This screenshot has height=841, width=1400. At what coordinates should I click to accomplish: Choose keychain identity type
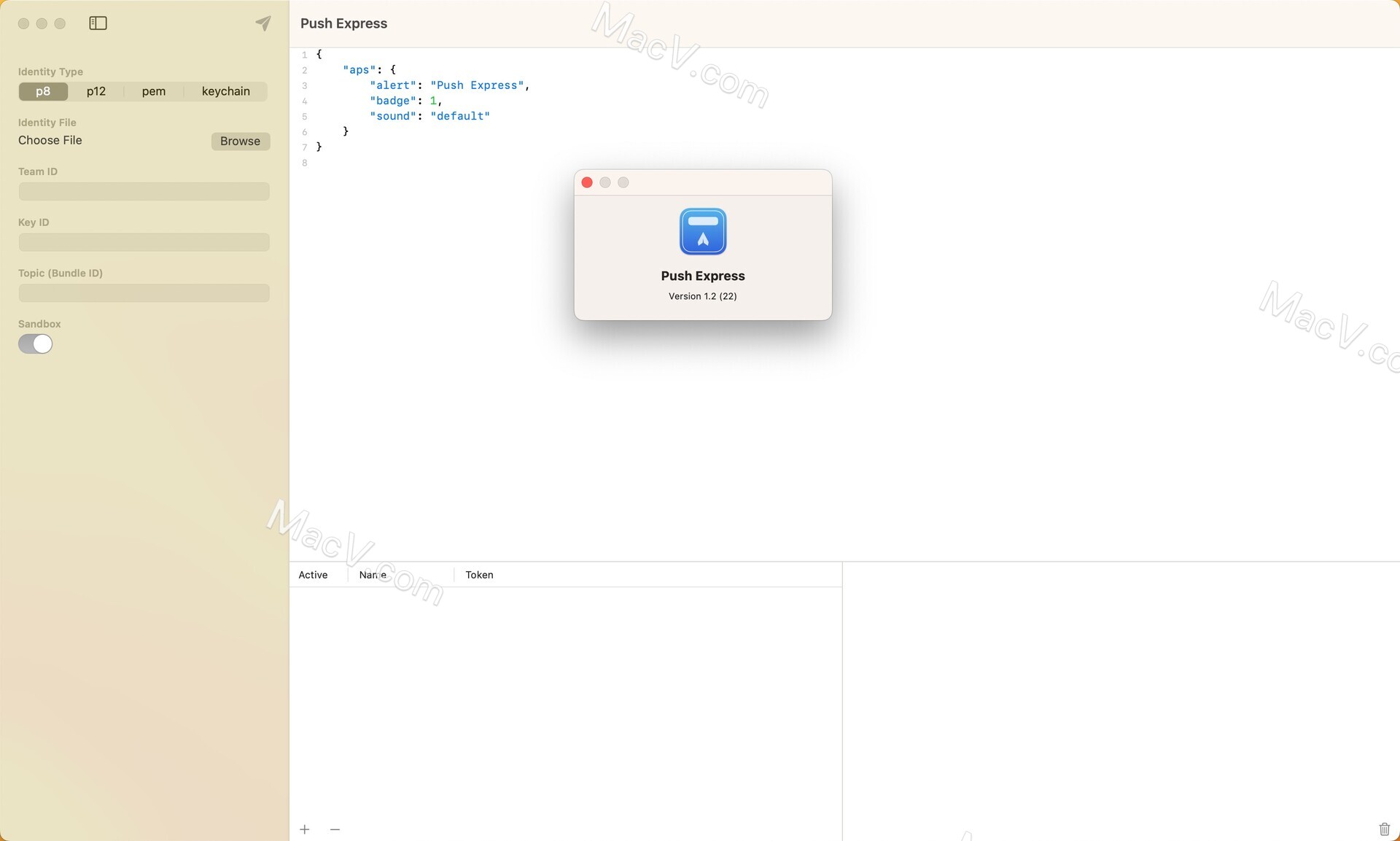coord(225,91)
